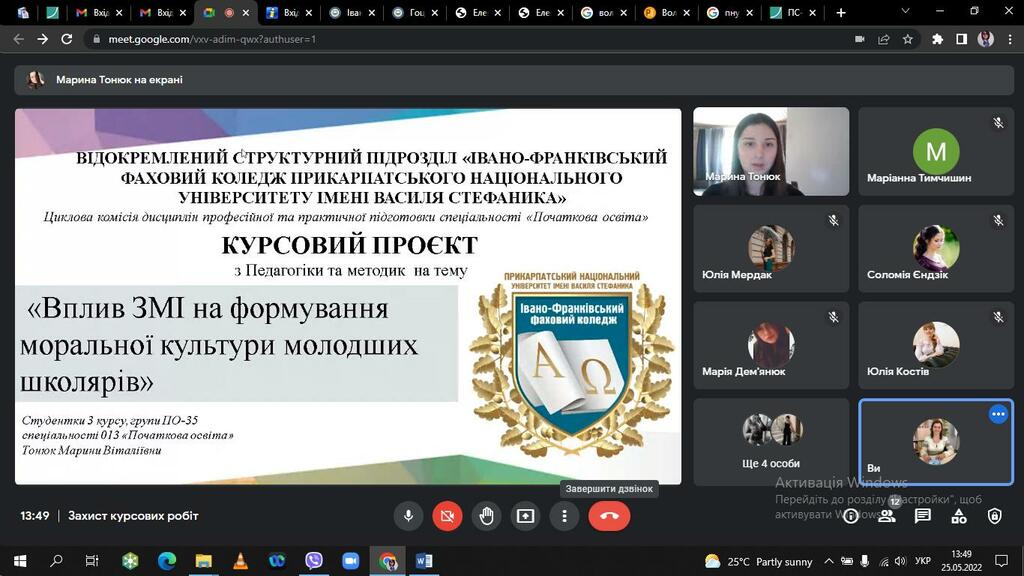The height and width of the screenshot is (576, 1024).
Task: Turn camera on with red video button
Action: [447, 516]
